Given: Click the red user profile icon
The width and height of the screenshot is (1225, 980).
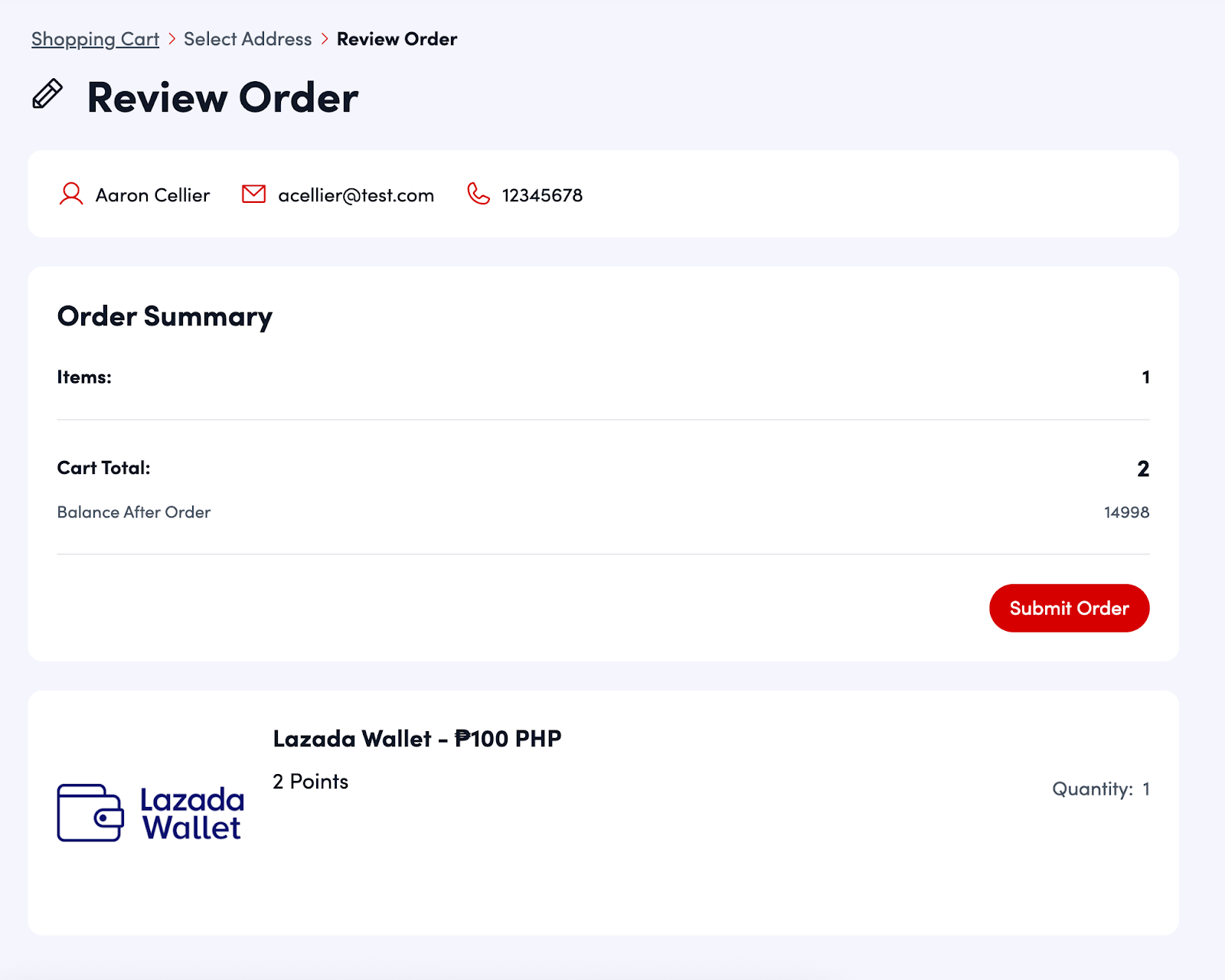Looking at the screenshot, I should click(x=71, y=194).
